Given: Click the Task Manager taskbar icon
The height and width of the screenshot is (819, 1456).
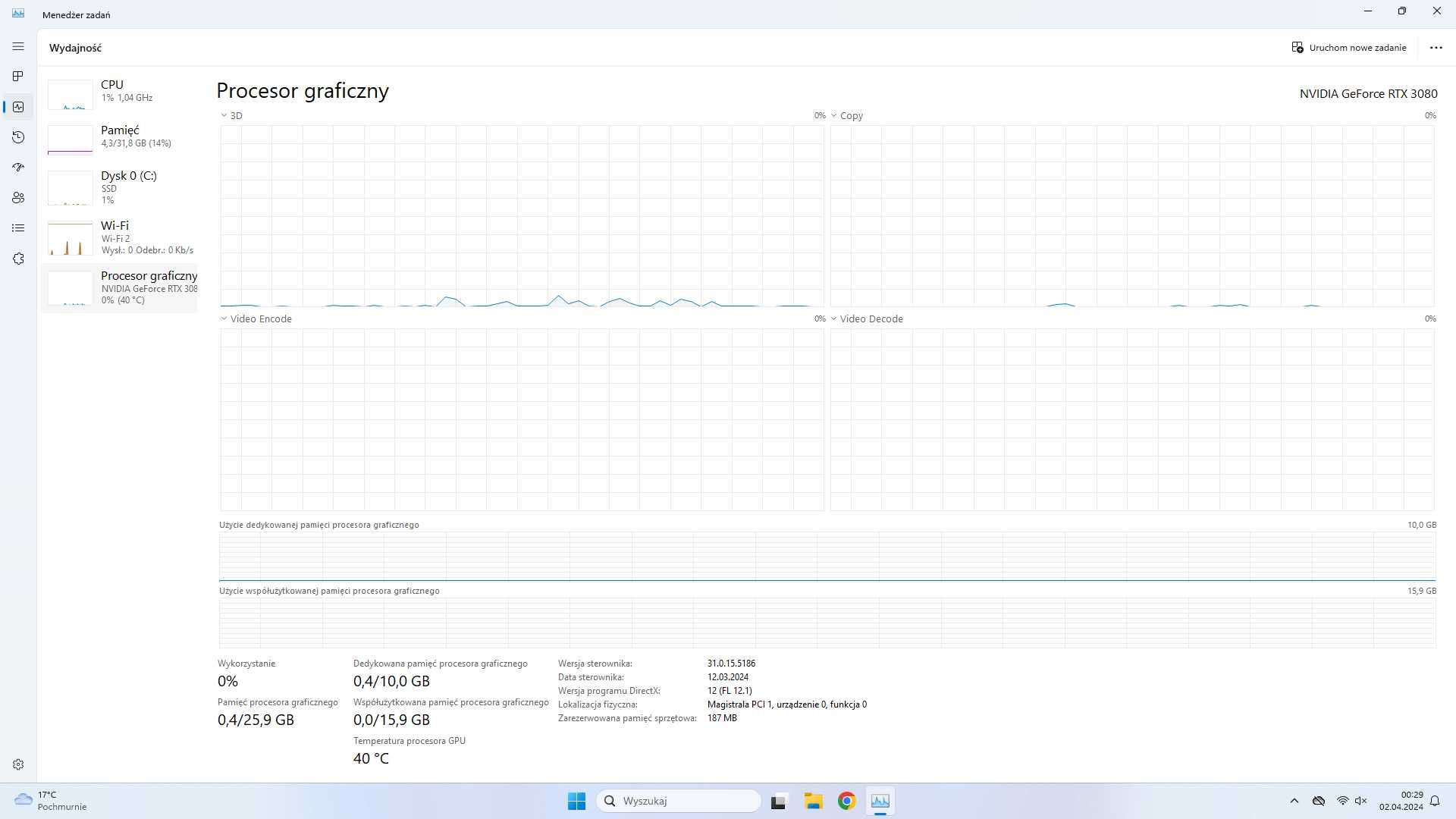Looking at the screenshot, I should [x=880, y=801].
